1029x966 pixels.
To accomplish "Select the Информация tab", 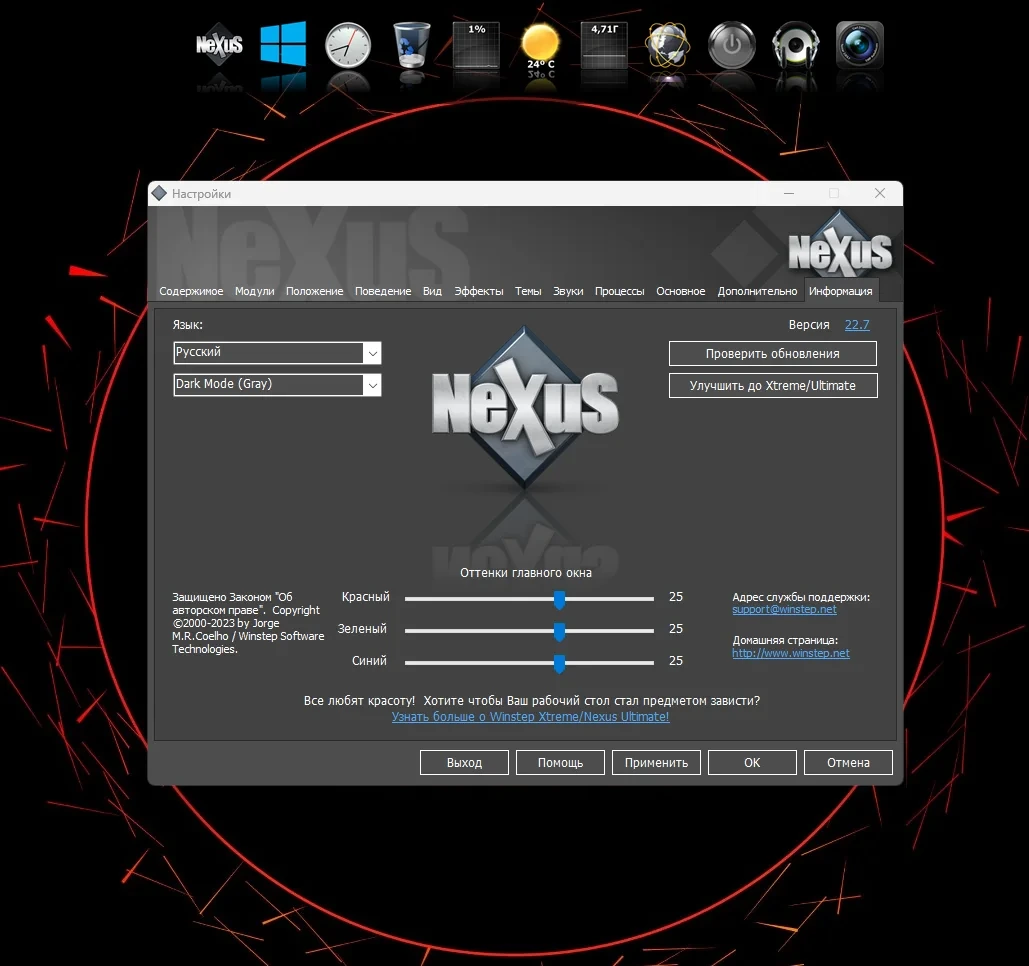I will pyautogui.click(x=841, y=291).
